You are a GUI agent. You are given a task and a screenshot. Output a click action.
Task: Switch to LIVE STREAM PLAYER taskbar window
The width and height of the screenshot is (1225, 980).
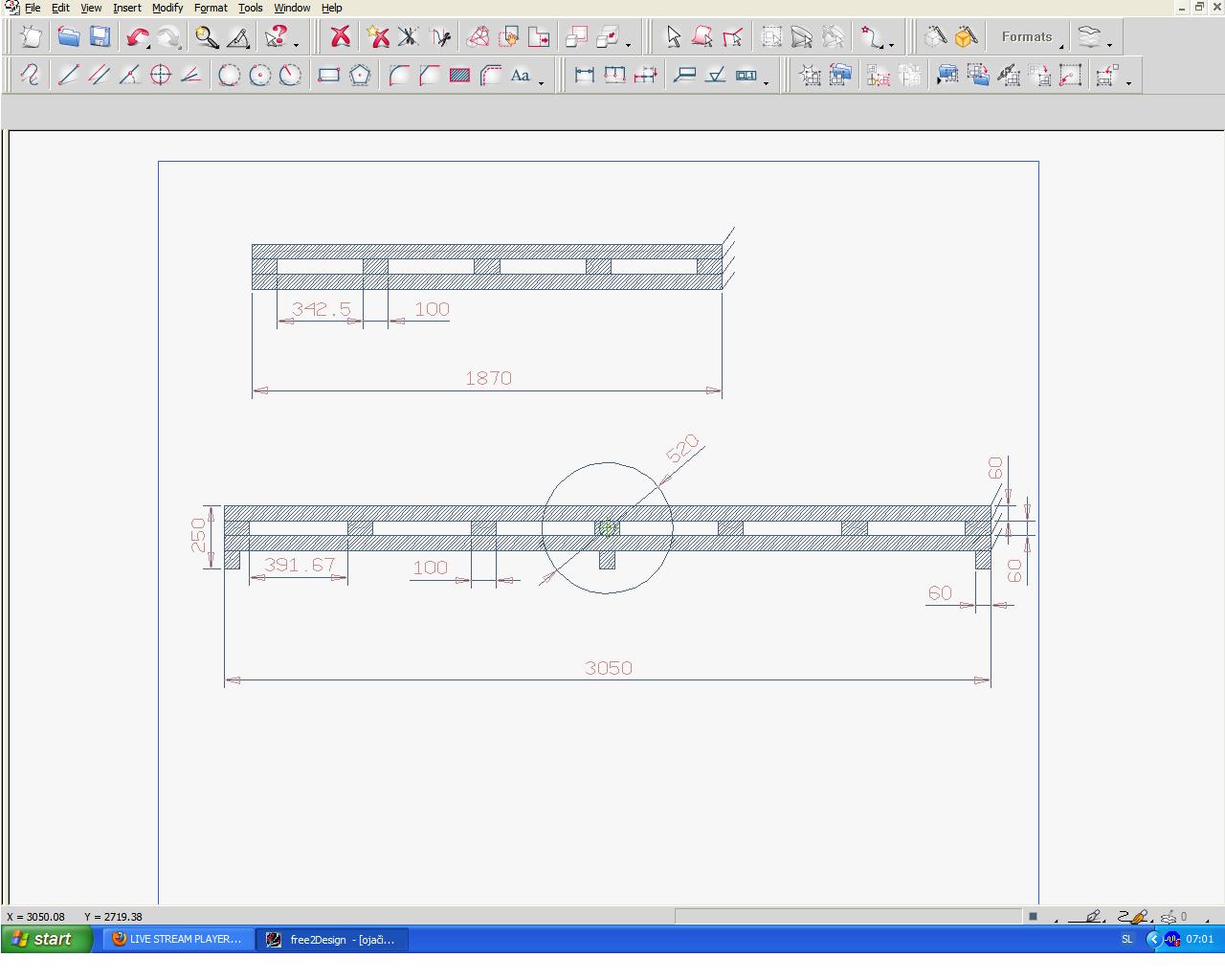[x=179, y=939]
